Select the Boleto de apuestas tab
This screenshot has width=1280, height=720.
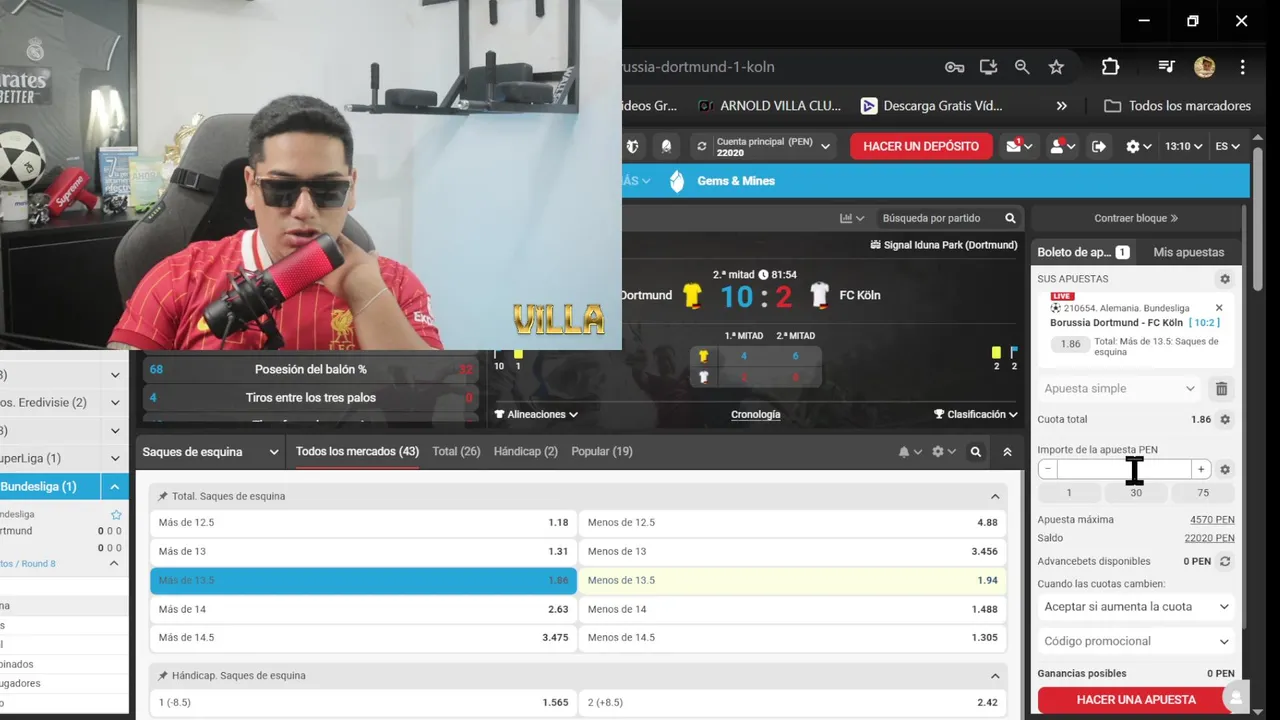[x=1083, y=253]
